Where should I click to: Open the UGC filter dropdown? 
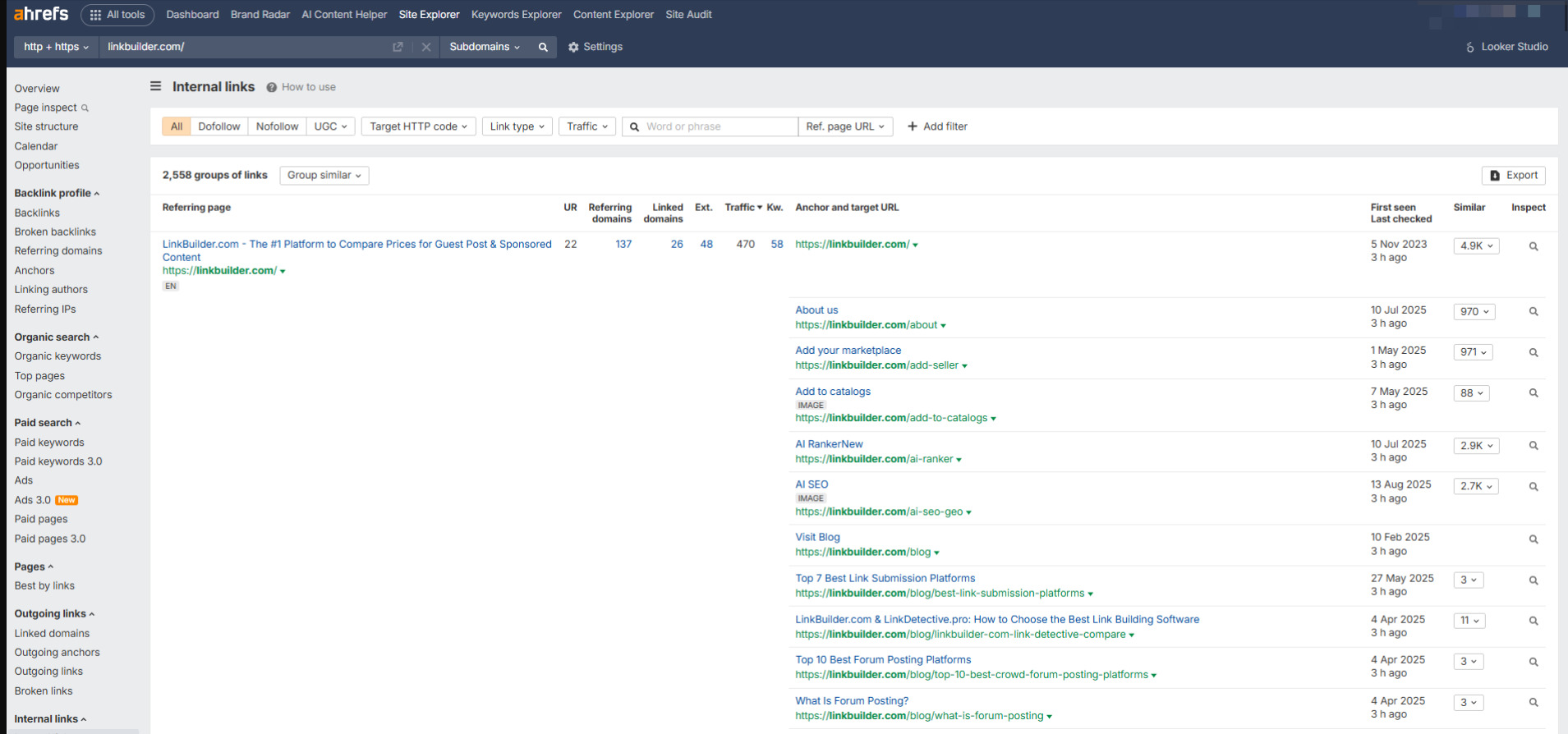point(330,126)
